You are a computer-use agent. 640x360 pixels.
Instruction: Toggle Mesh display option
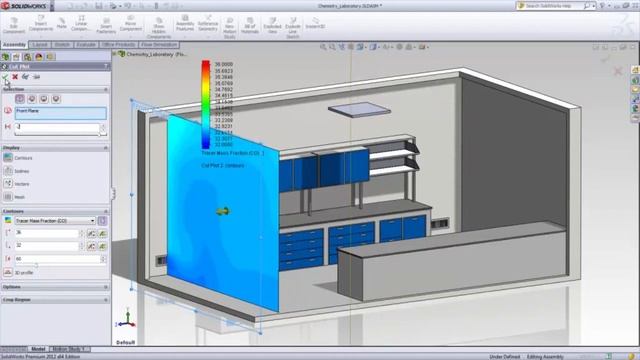click(x=8, y=197)
